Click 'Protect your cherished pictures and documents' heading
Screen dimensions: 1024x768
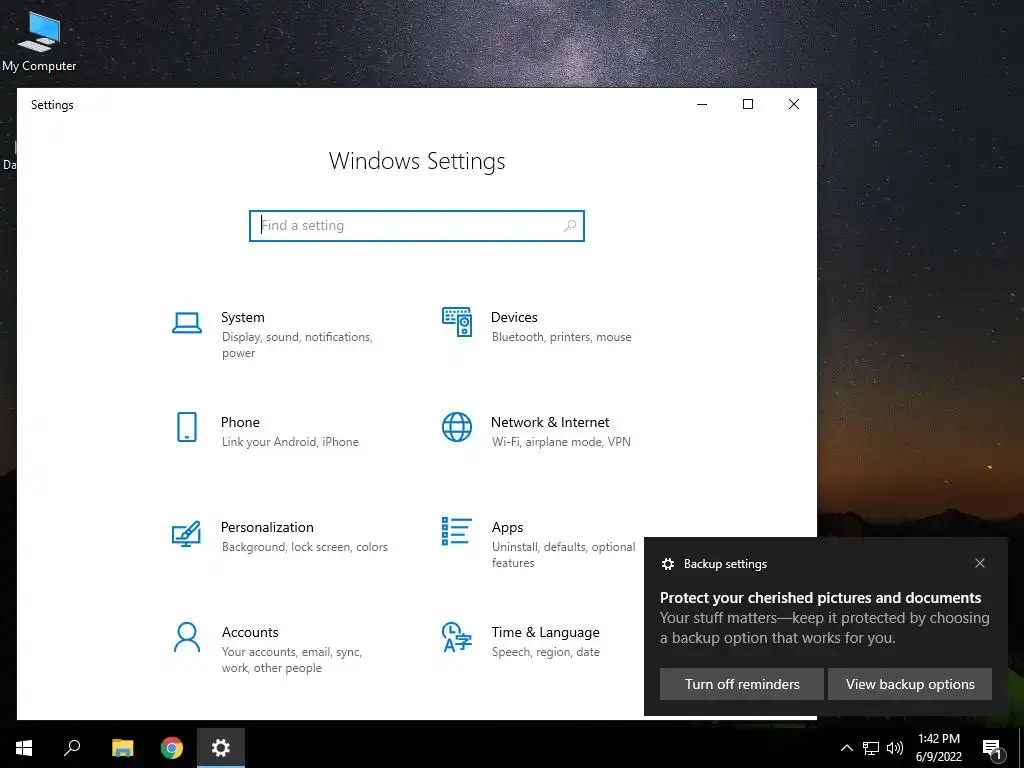tap(820, 598)
